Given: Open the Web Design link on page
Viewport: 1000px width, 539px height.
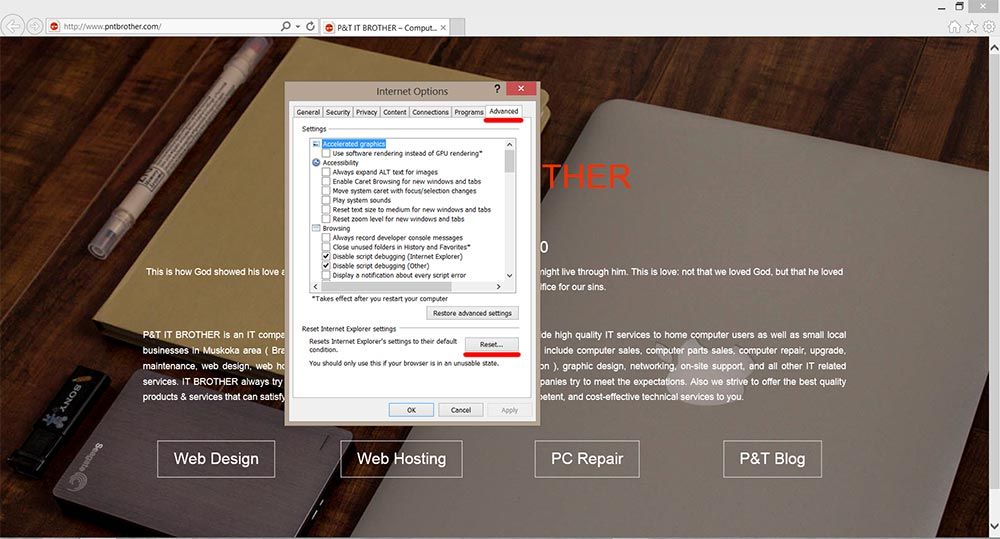Looking at the screenshot, I should click(216, 459).
